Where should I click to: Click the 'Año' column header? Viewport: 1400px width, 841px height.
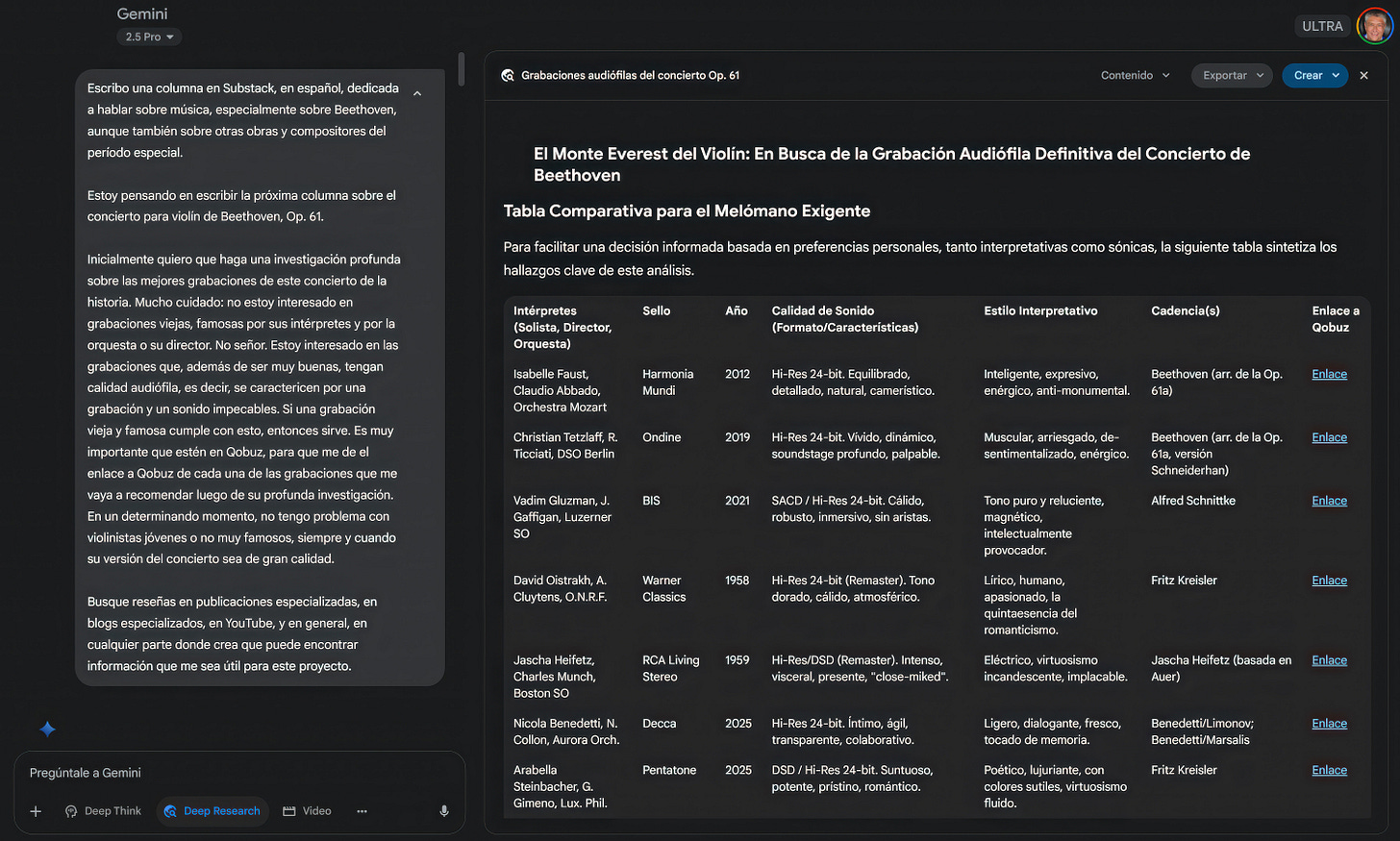click(x=736, y=310)
